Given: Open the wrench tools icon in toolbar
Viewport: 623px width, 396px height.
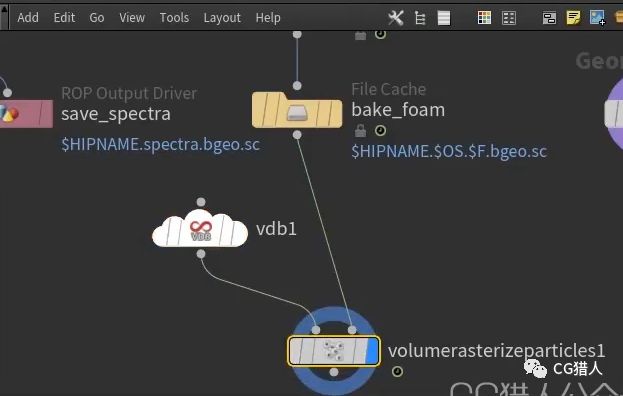Looking at the screenshot, I should tap(396, 17).
